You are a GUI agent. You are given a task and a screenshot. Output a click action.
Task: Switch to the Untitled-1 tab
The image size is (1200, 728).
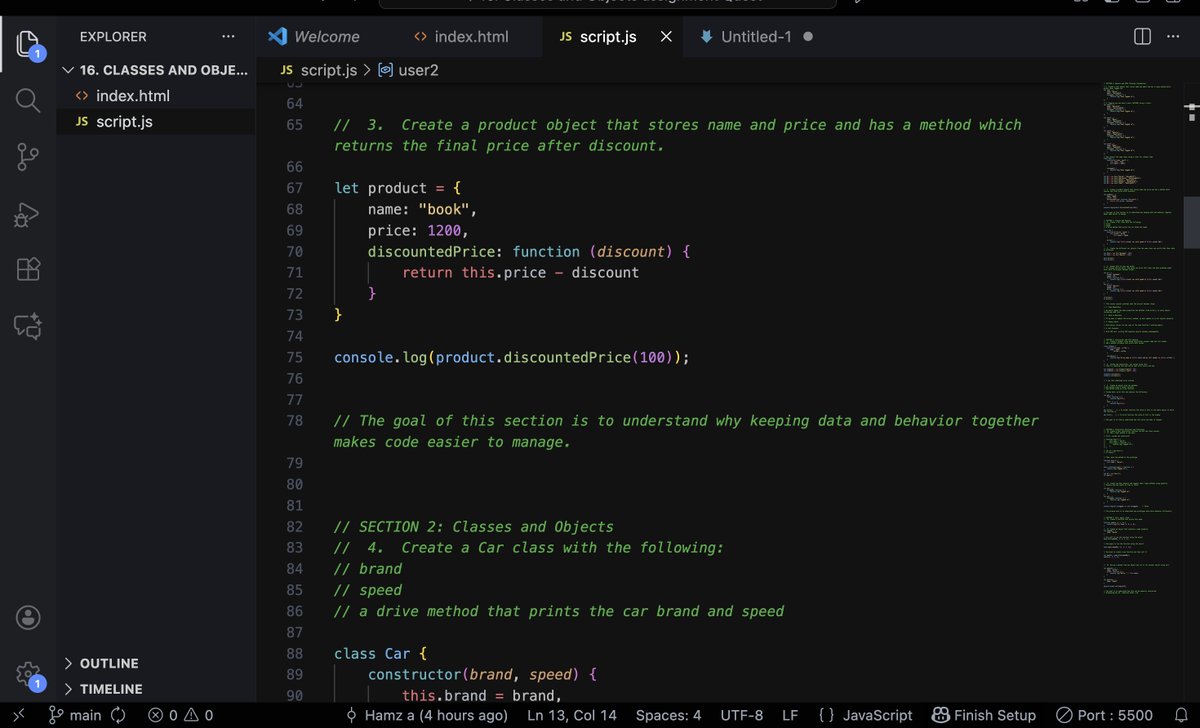[x=756, y=37]
